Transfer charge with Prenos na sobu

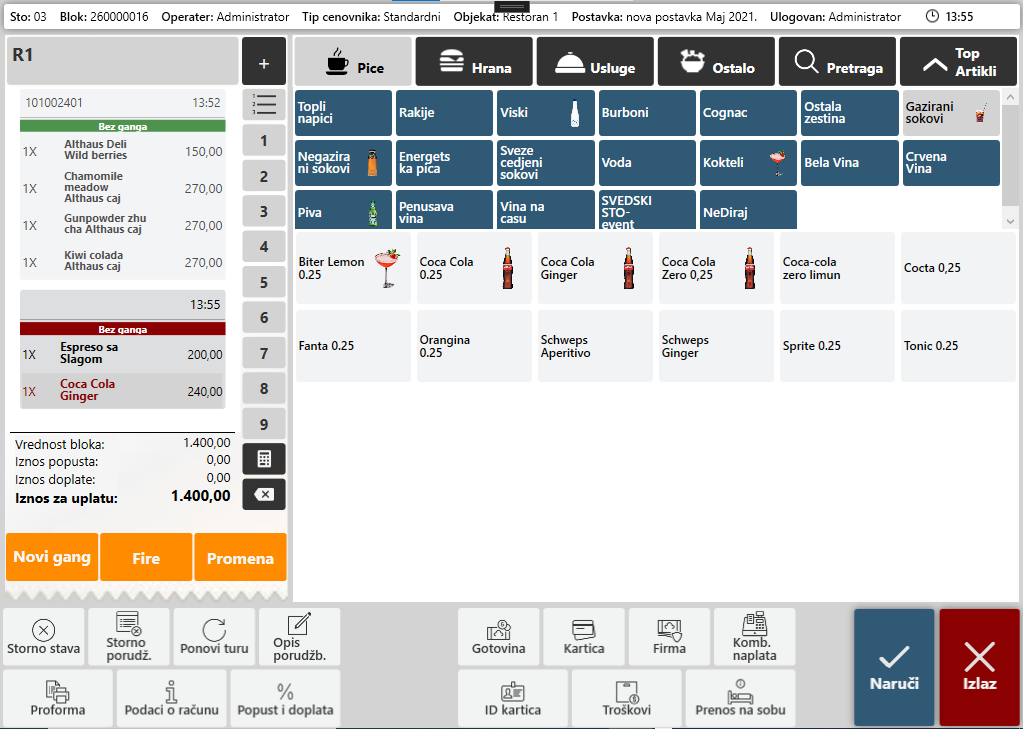point(740,698)
